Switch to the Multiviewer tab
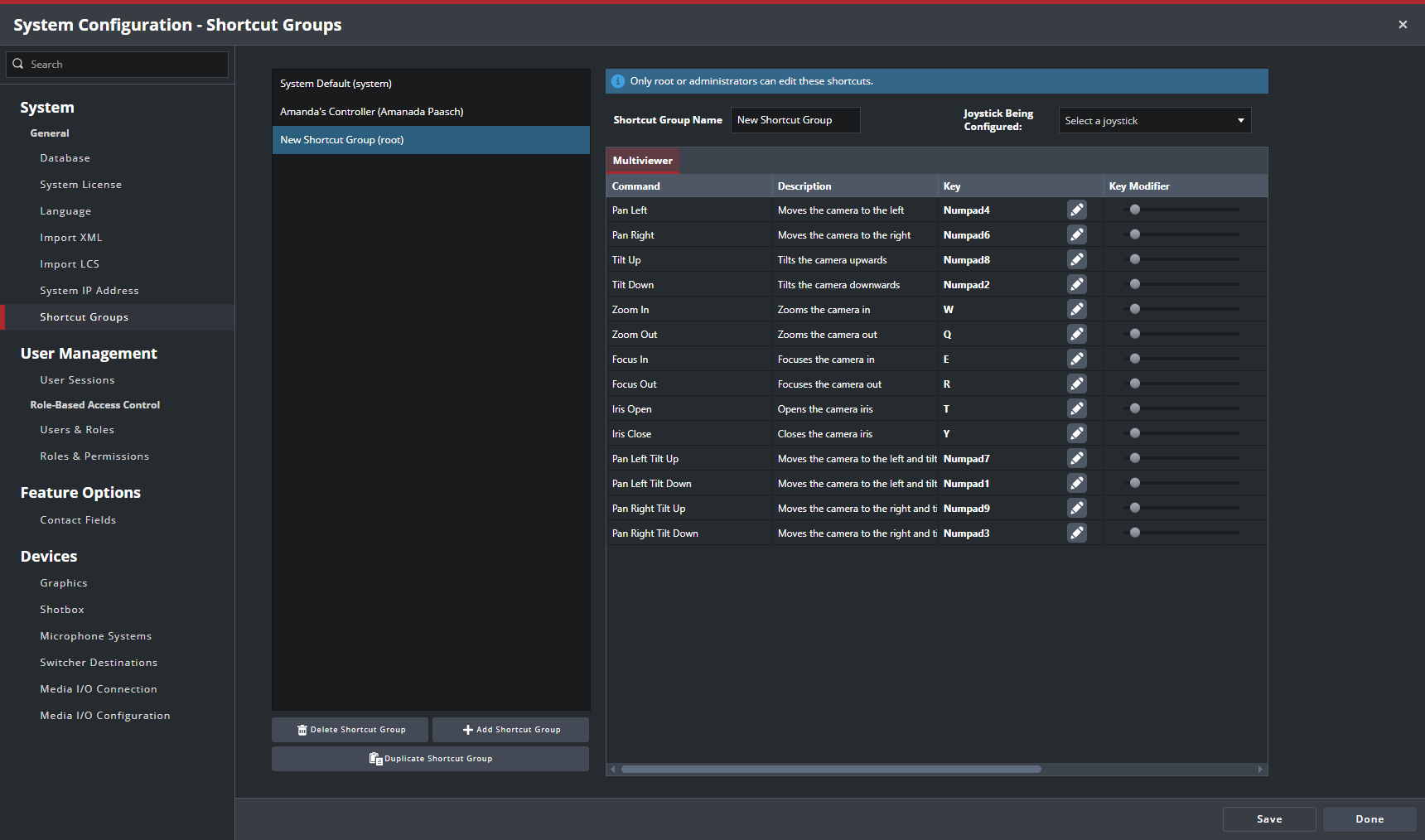 [642, 161]
